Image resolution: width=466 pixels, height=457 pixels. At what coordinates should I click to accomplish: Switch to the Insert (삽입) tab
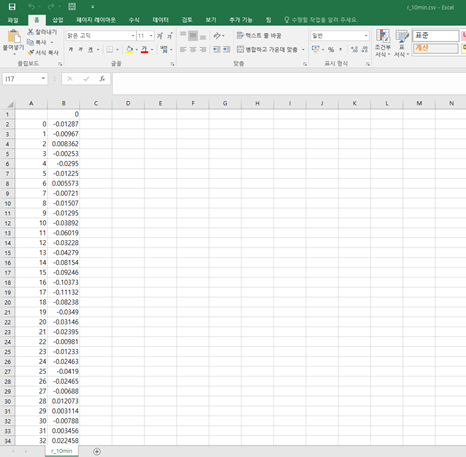58,20
